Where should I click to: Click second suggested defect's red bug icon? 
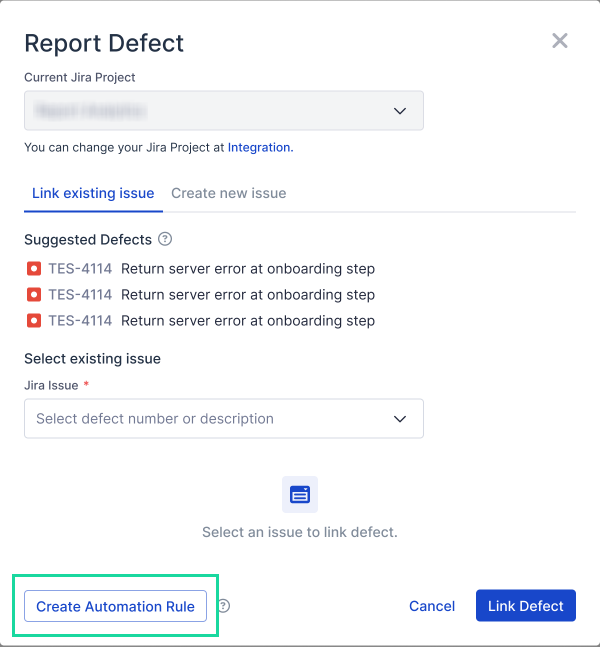[x=33, y=295]
